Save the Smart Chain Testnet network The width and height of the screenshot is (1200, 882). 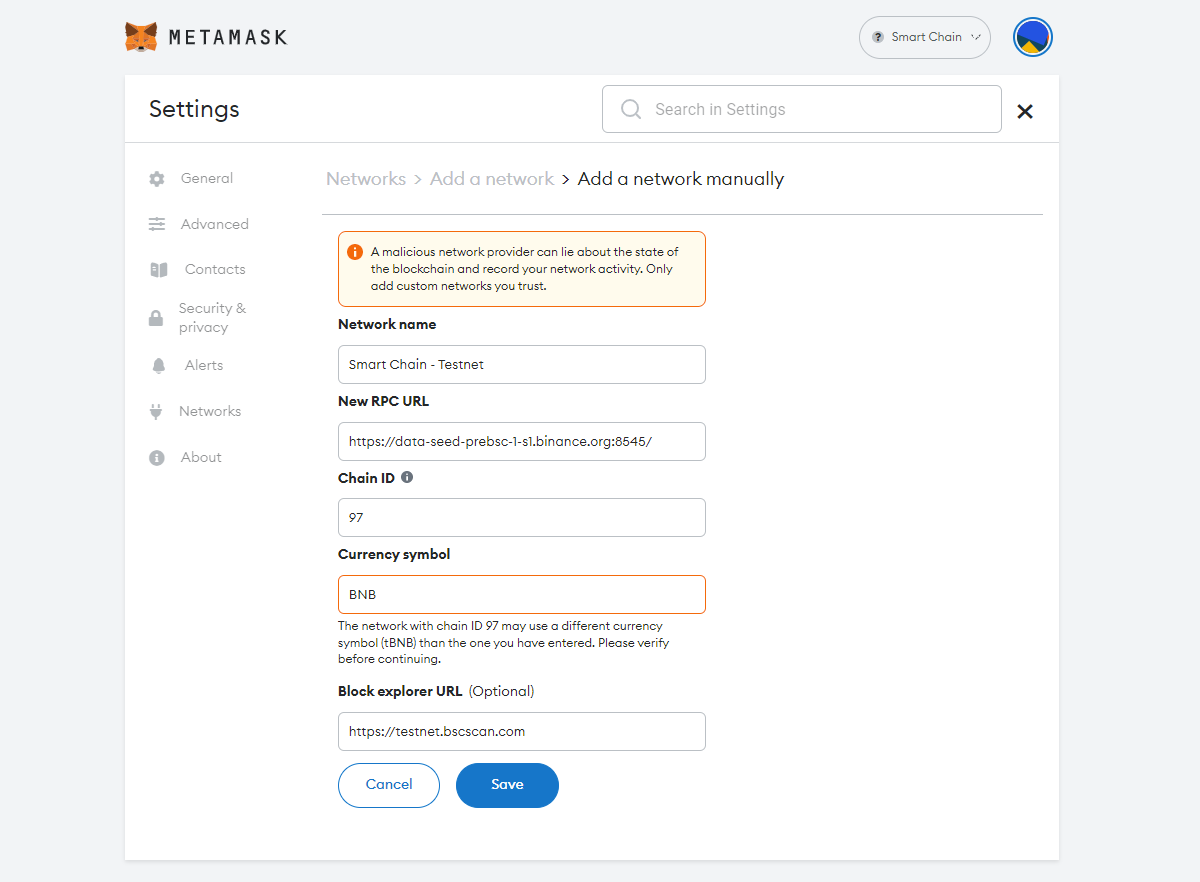(x=507, y=785)
